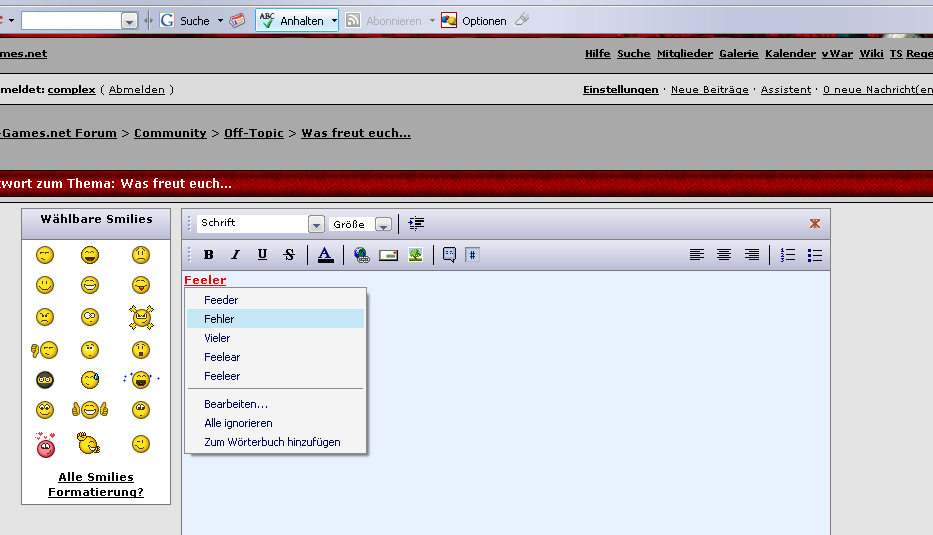Expand the Google toolbar search box dropdown

coord(129,21)
